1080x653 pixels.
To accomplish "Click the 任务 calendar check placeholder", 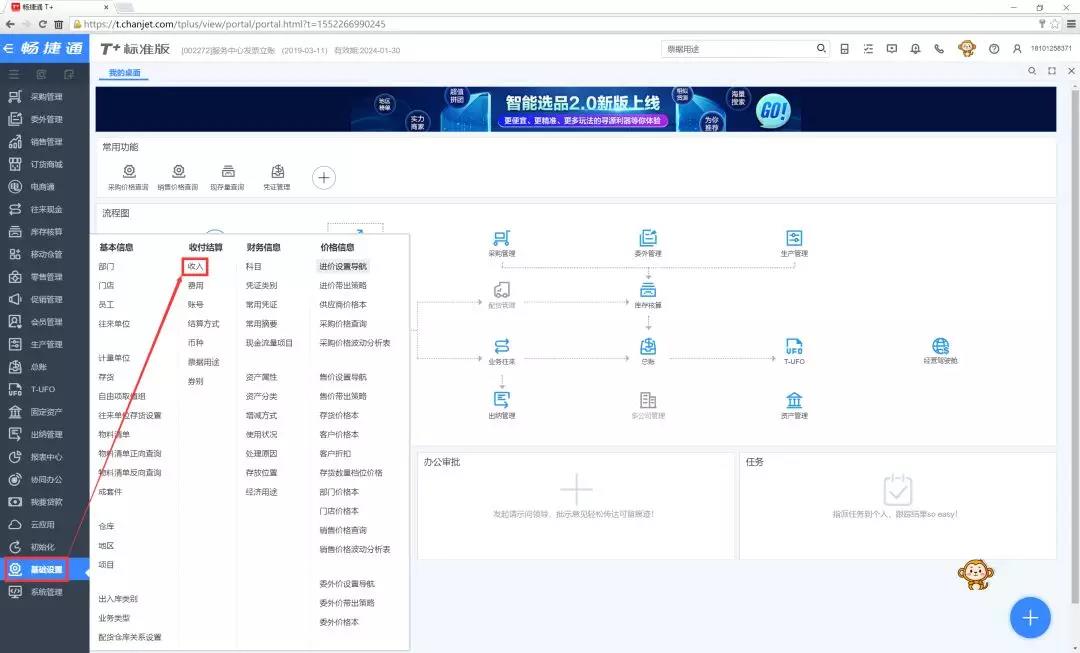I will point(897,490).
